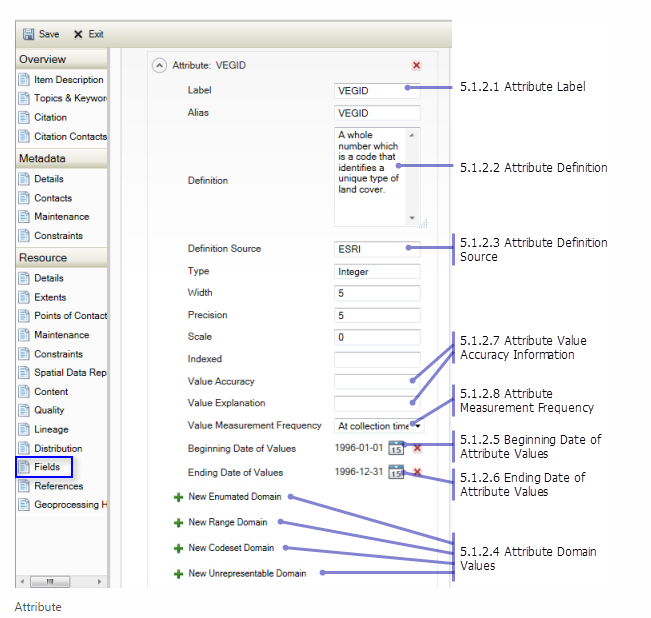Collapse the Attribute: VEGID section
The height and width of the screenshot is (618, 651).
click(159, 65)
